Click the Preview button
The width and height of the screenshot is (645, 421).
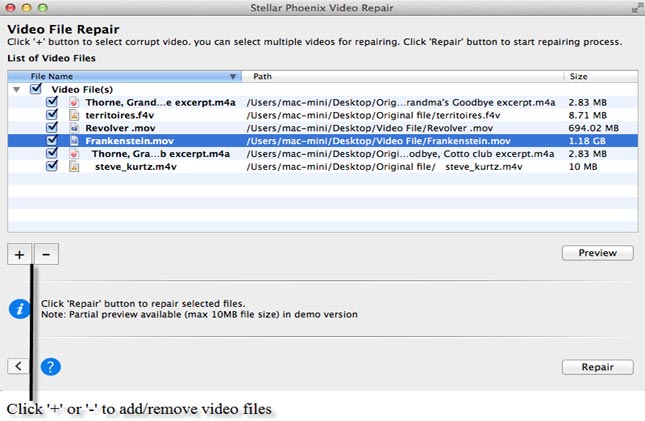pyautogui.click(x=597, y=253)
